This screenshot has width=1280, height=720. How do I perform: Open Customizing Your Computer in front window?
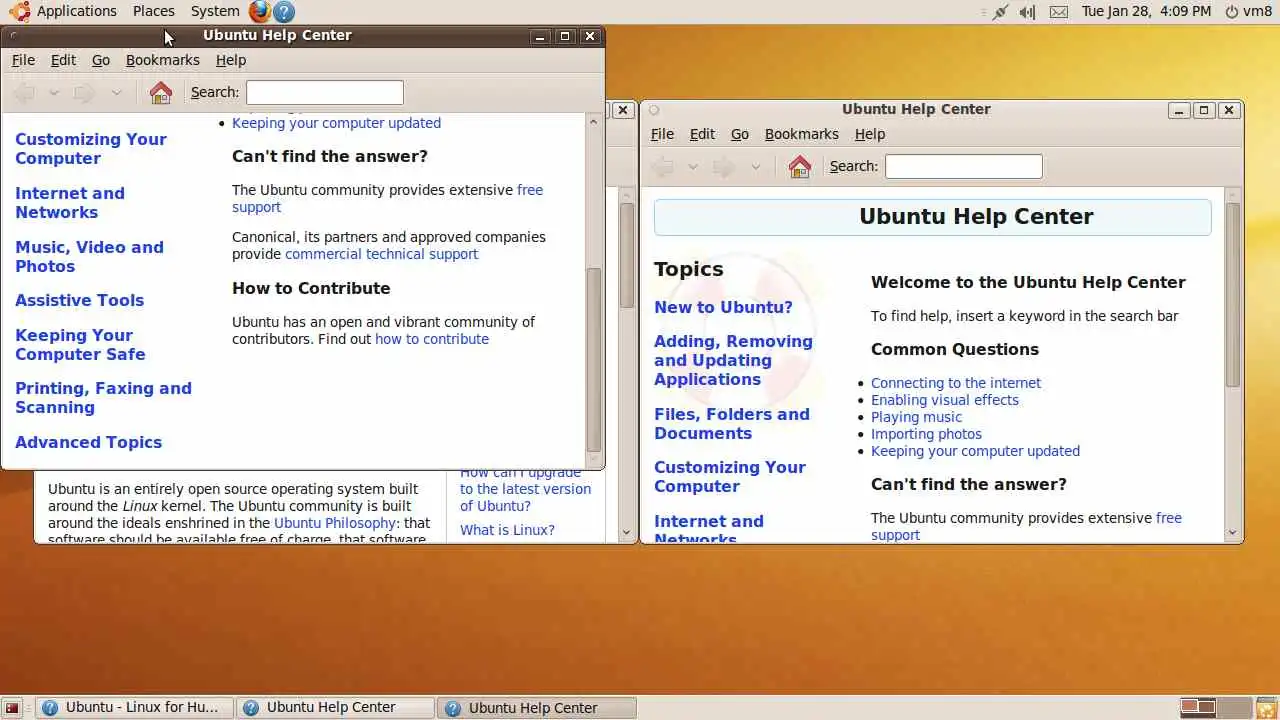coord(91,149)
